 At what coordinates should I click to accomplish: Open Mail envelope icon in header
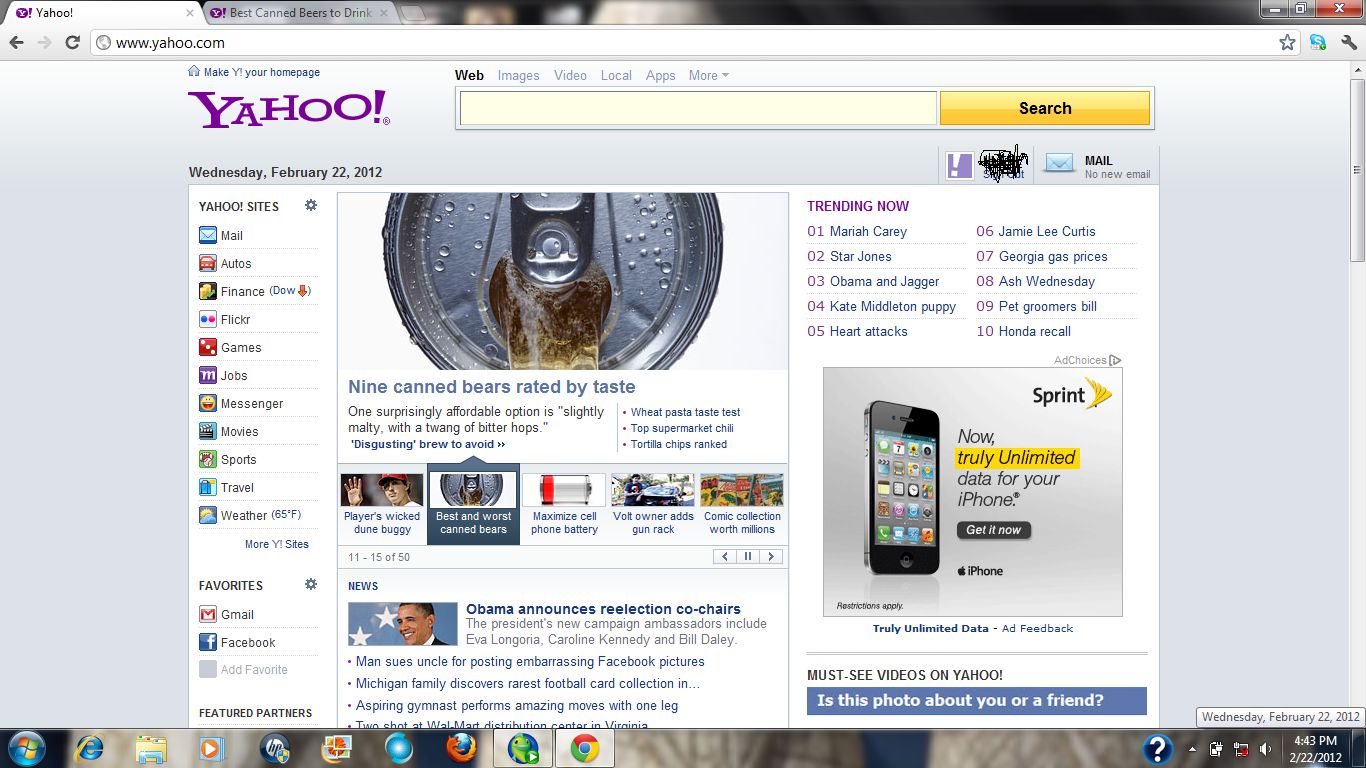click(x=1059, y=165)
